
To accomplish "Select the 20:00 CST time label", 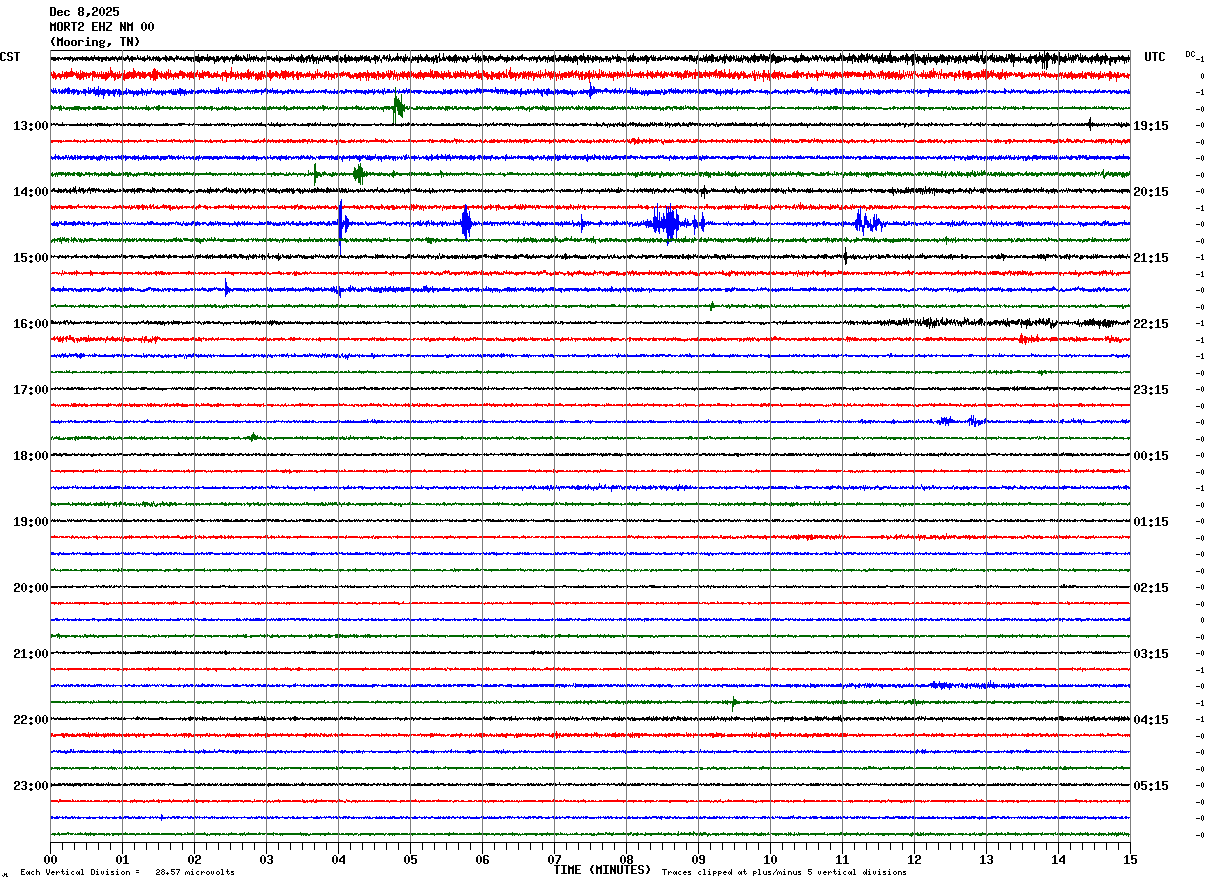I will 30,588.
